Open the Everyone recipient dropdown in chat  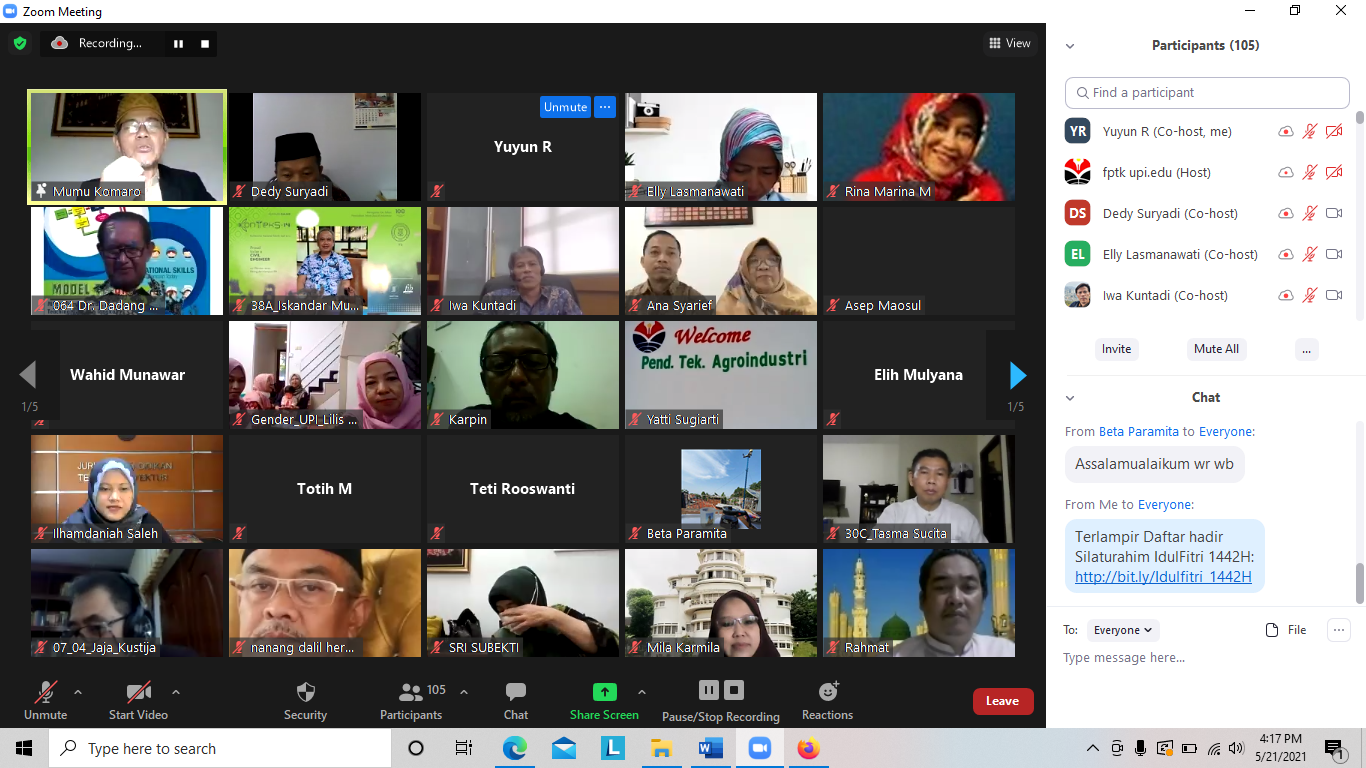click(x=1123, y=630)
